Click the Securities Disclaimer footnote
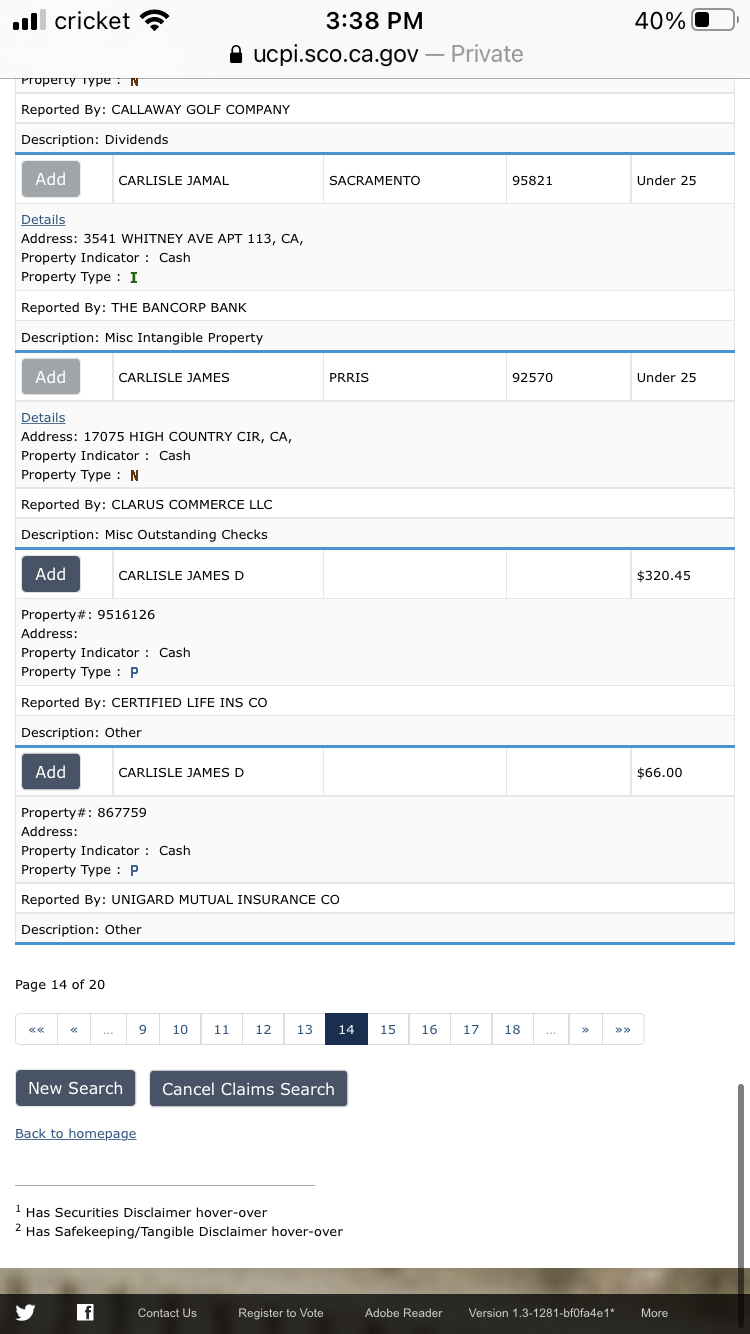The height and width of the screenshot is (1334, 750). coord(141,1212)
